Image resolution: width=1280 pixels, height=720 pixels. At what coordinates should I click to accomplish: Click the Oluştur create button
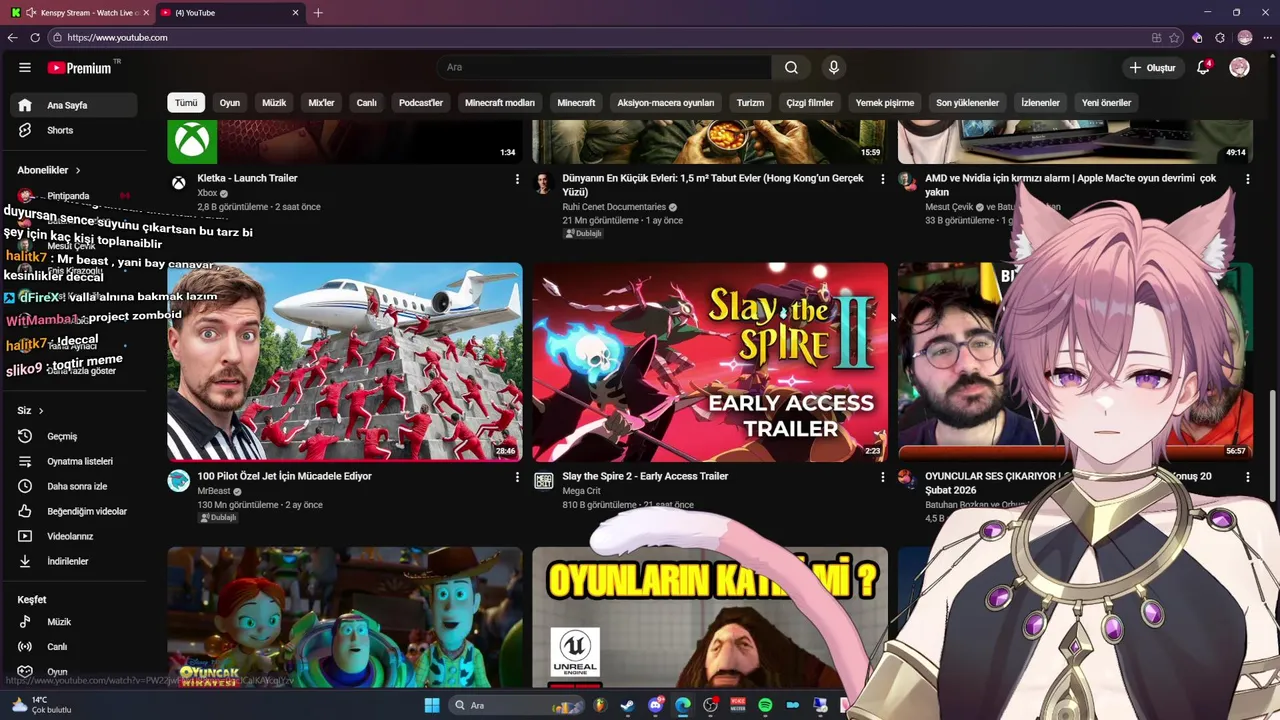(1152, 67)
